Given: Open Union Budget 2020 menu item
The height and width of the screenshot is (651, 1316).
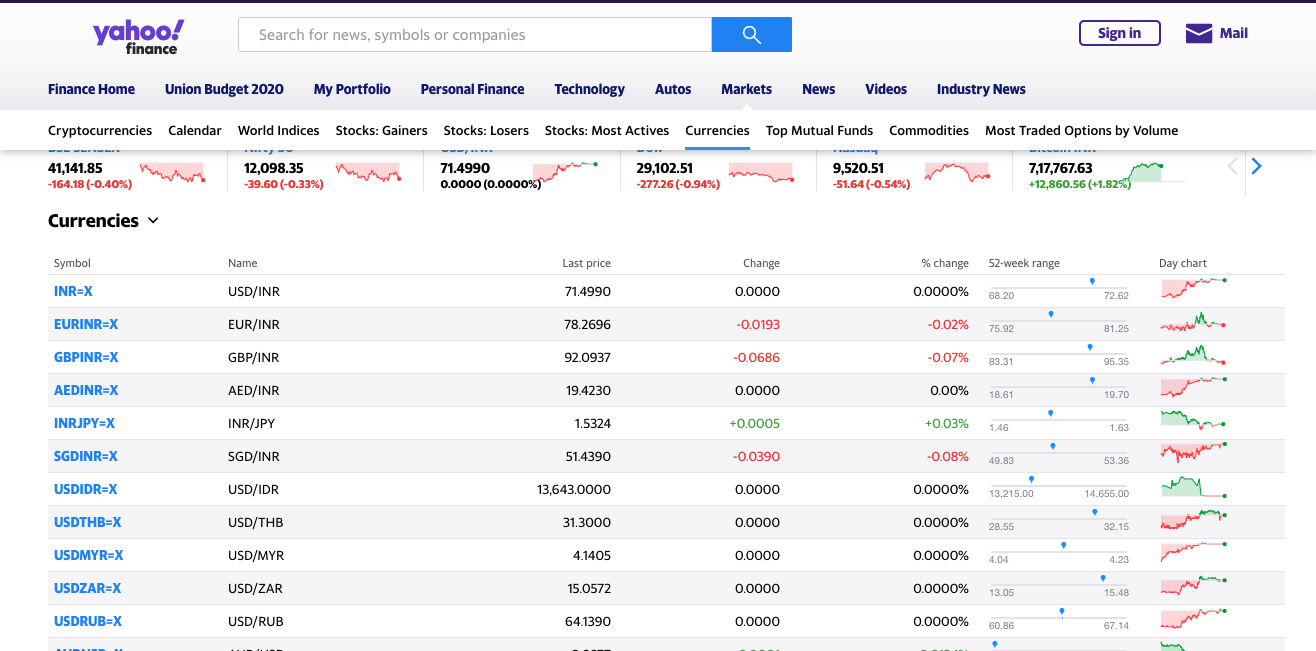Looking at the screenshot, I should coord(224,89).
